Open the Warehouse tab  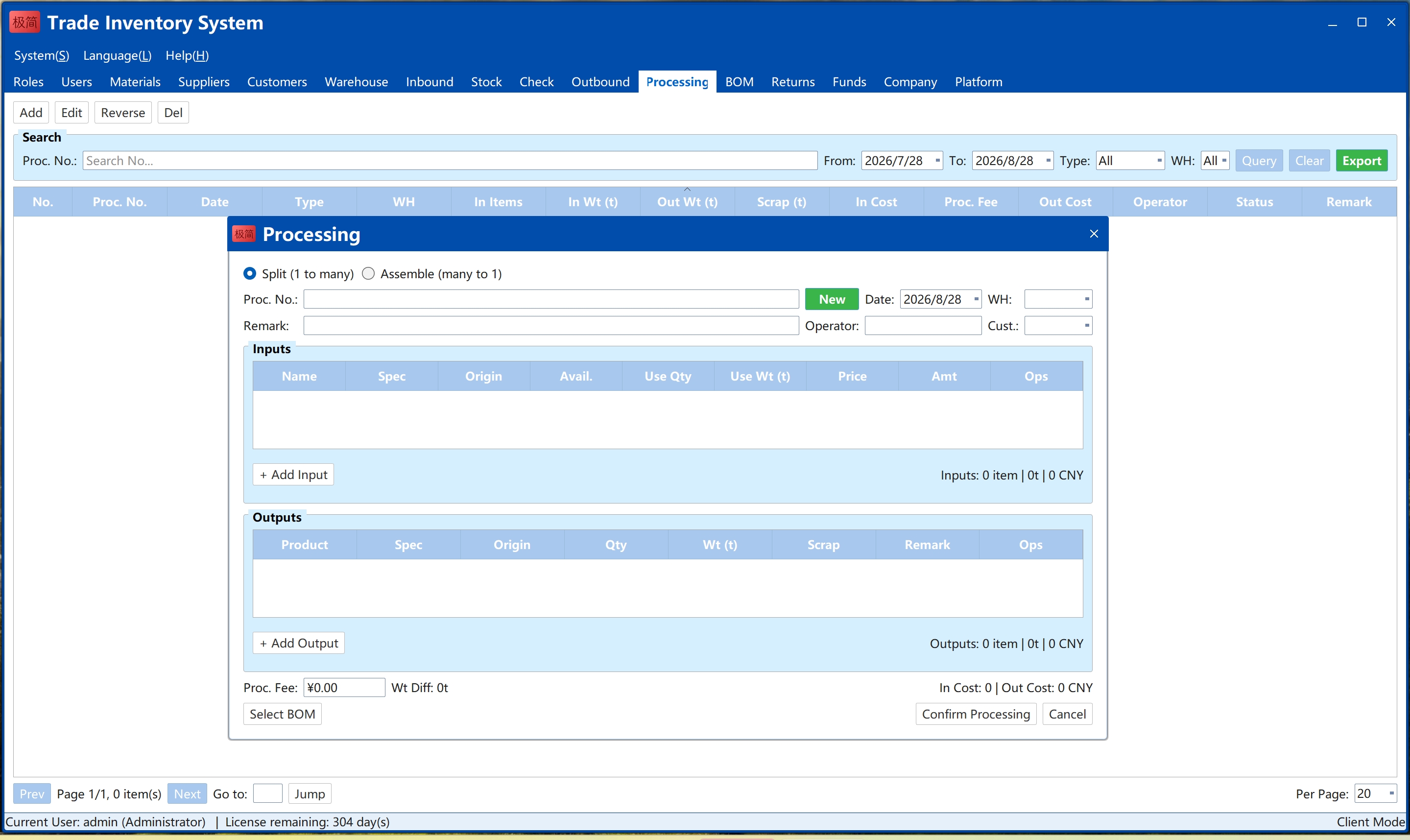click(x=356, y=81)
